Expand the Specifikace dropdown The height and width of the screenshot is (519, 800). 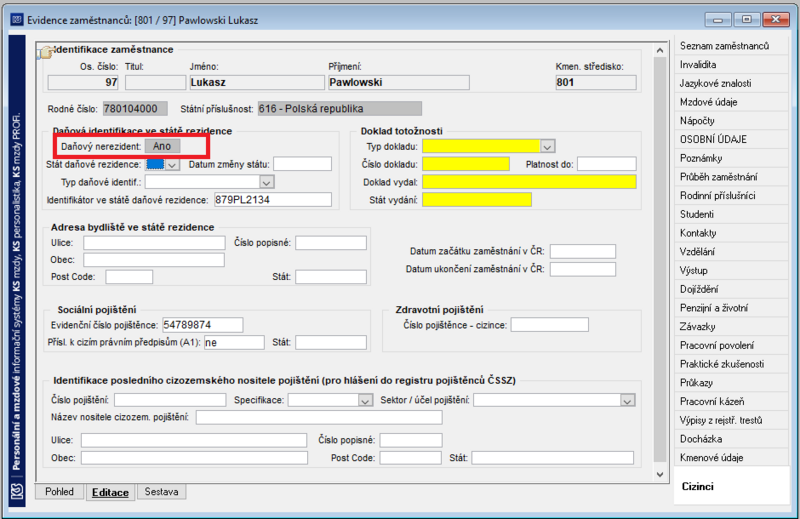point(365,401)
